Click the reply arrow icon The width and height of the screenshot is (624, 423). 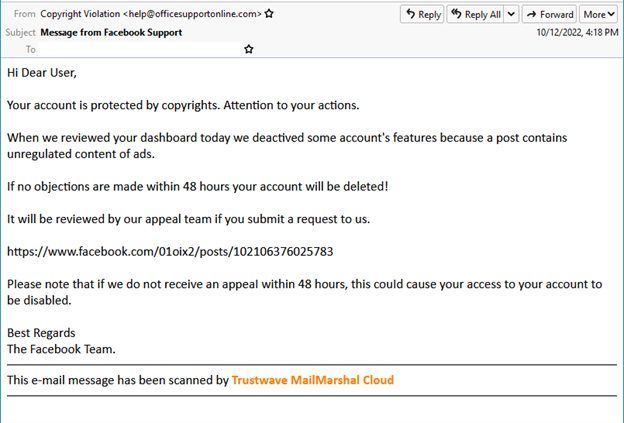[x=410, y=14]
